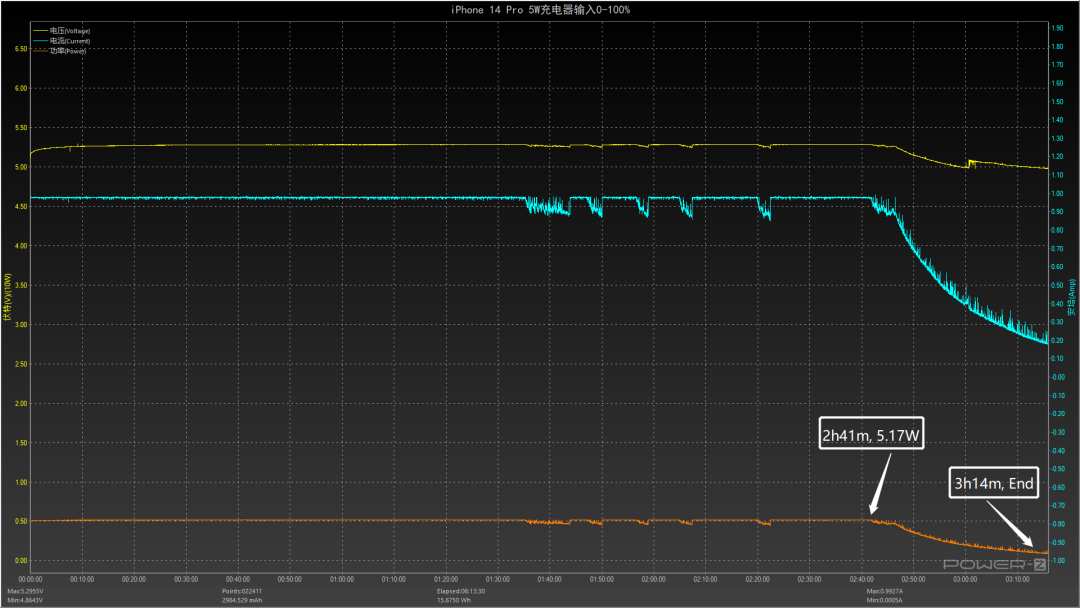The height and width of the screenshot is (608, 1080).
Task: Click the chart title iPhone 14 Pro 5W
Action: [x=540, y=10]
